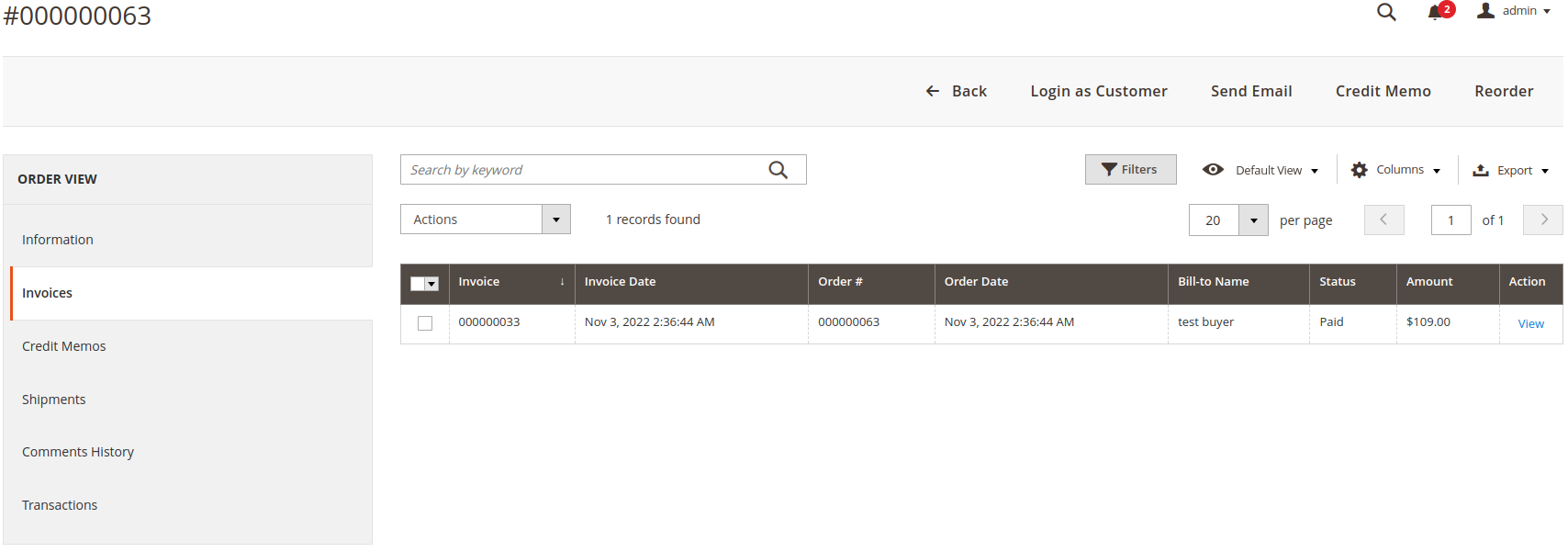Select the Invoices tab

191,293
